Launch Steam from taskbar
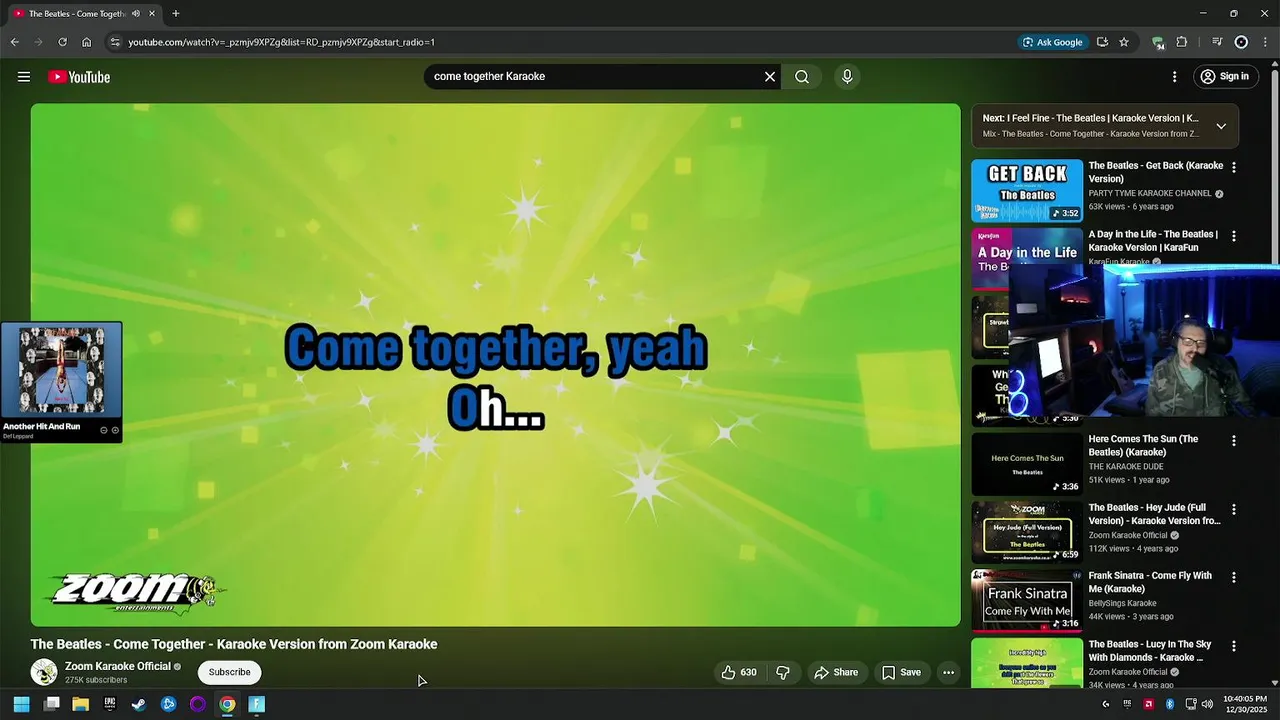The width and height of the screenshot is (1280, 720). [x=139, y=704]
